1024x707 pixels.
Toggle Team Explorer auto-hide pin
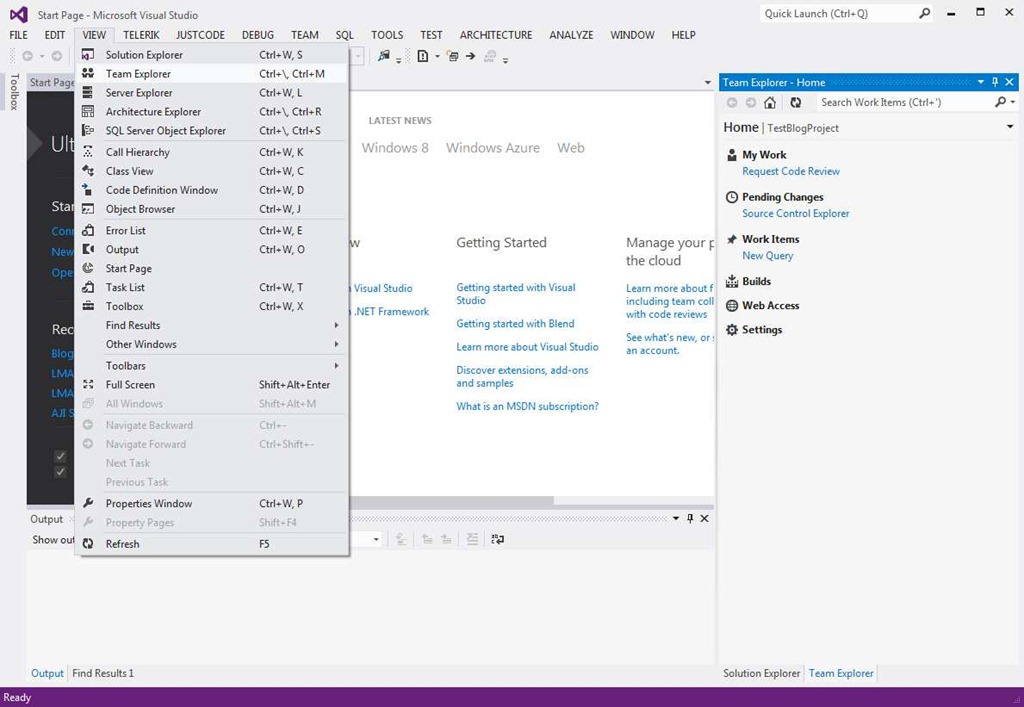click(x=995, y=82)
